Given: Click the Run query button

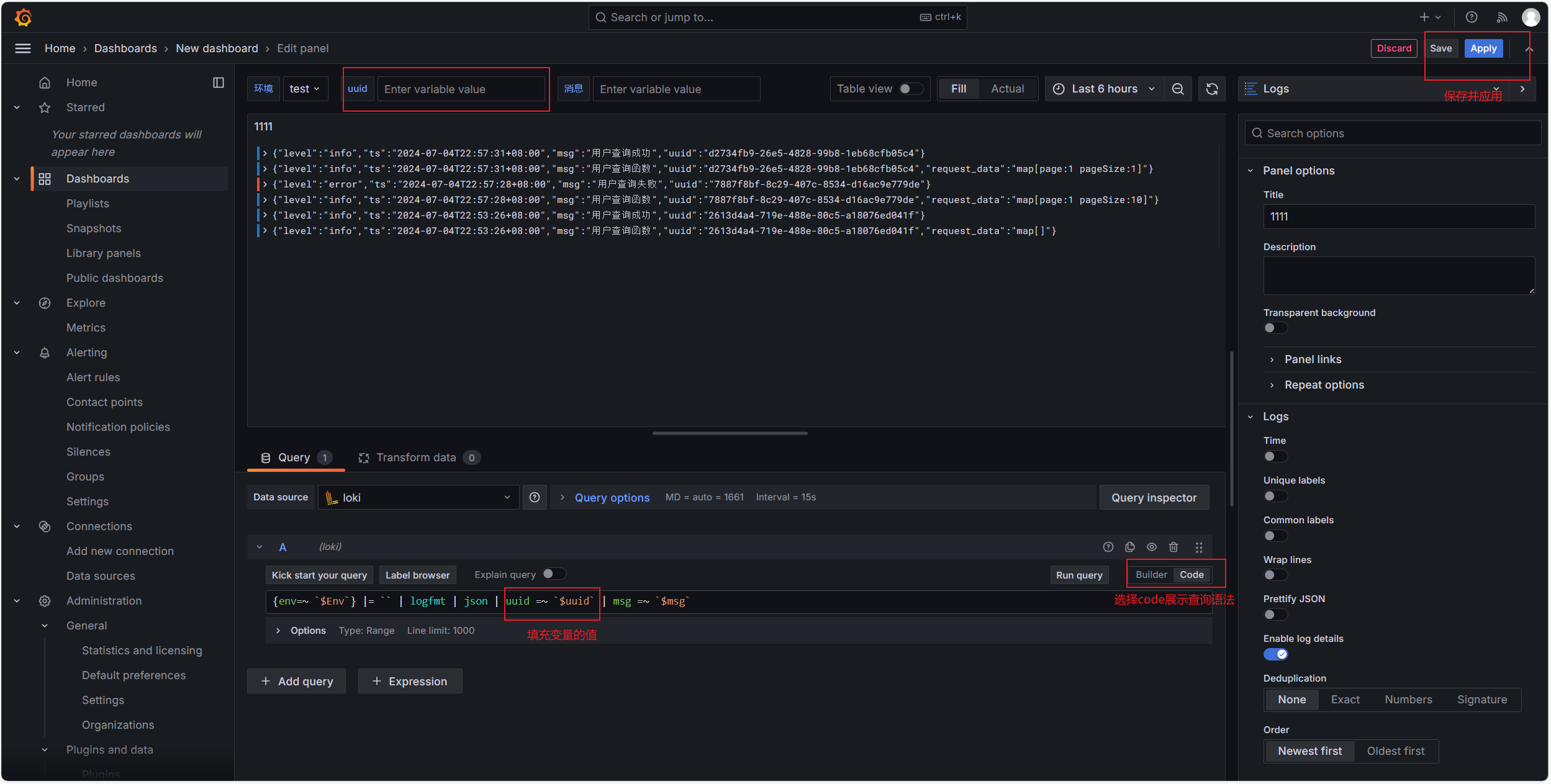Looking at the screenshot, I should (1079, 575).
